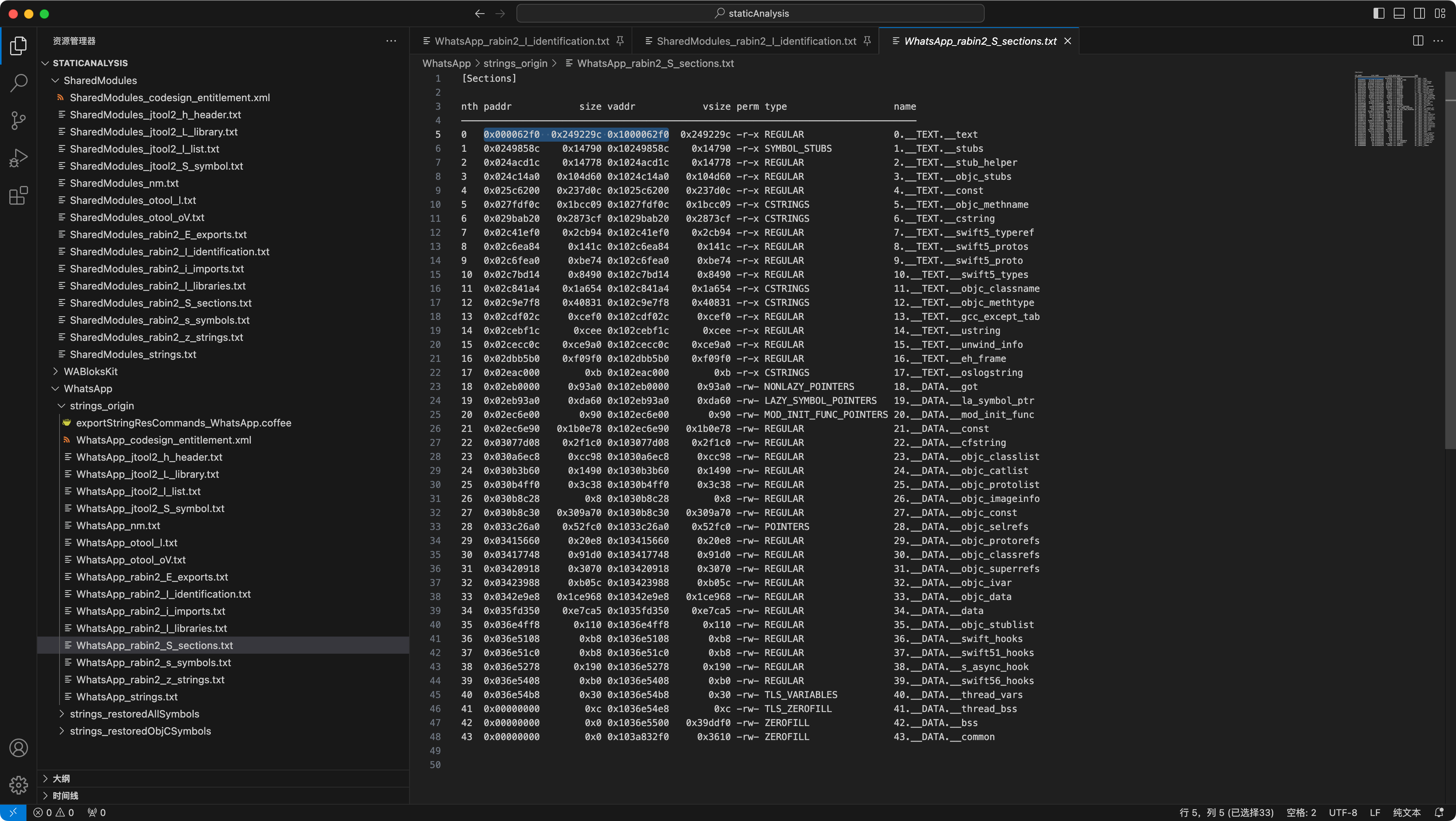1456x821 pixels.
Task: Toggle the secondary side bar layout icon
Action: pyautogui.click(x=1419, y=14)
